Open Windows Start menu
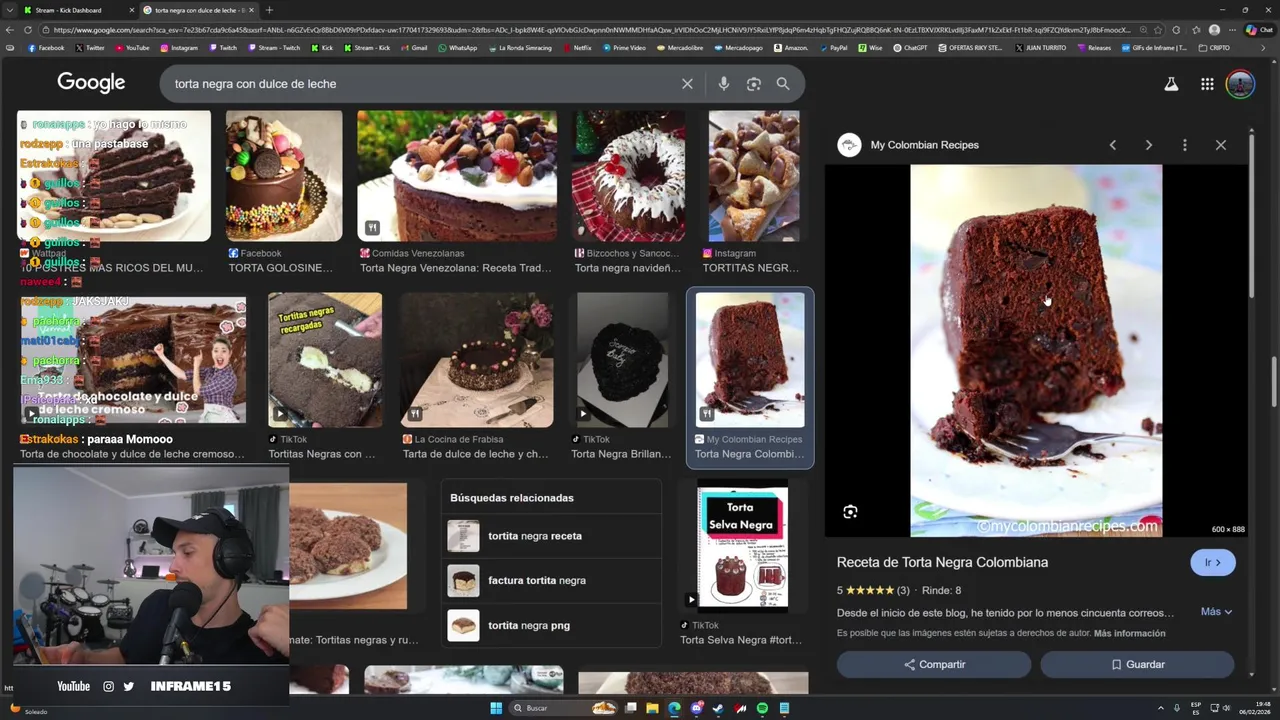Image resolution: width=1280 pixels, height=720 pixels. coord(496,708)
